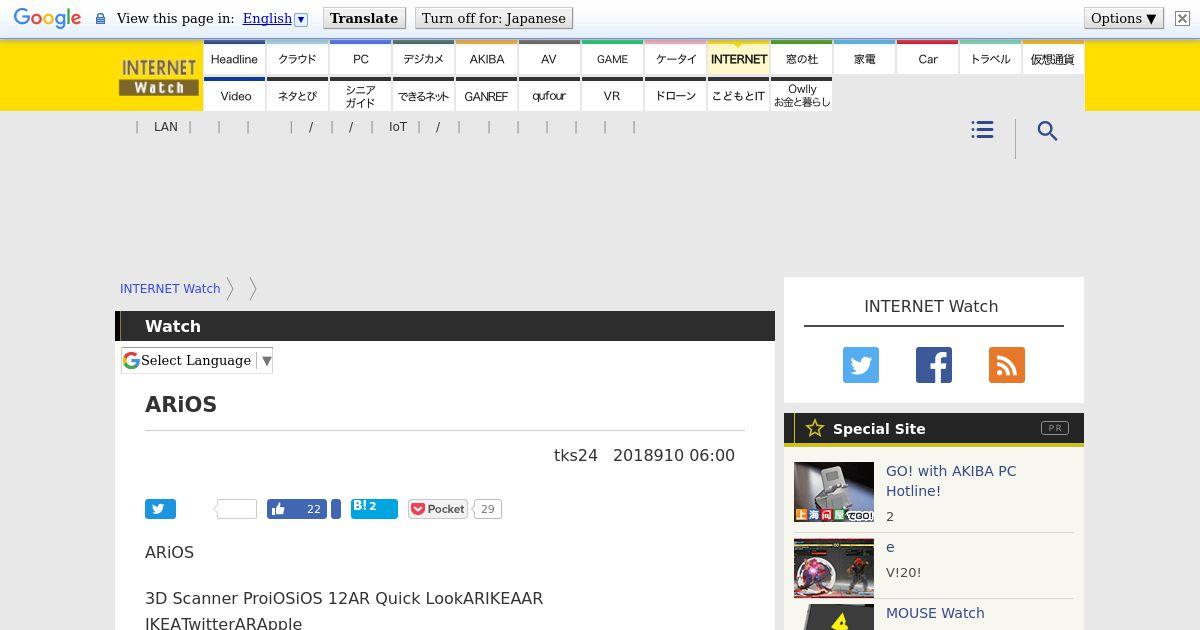Screen dimensions: 1200x630
Task: Open the Google logo in translate bar
Action: [x=47, y=18]
